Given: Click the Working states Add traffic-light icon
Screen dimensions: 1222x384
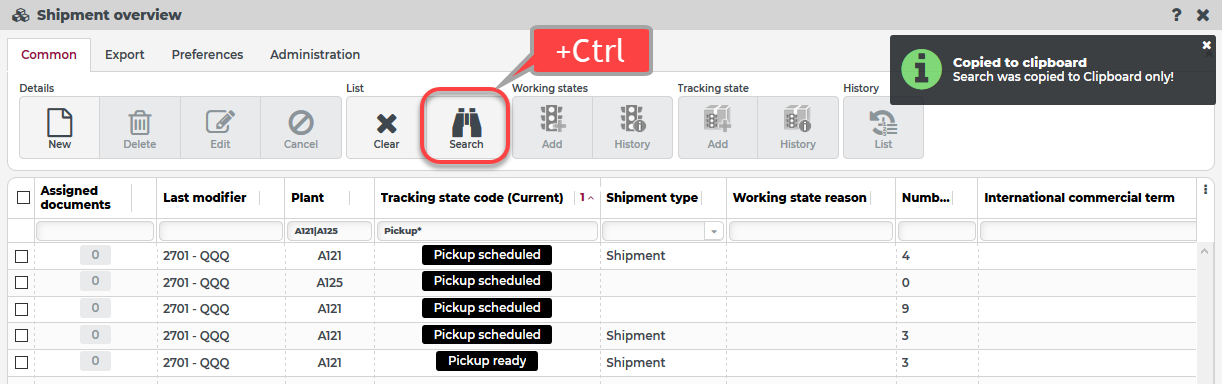Looking at the screenshot, I should coord(552,122).
